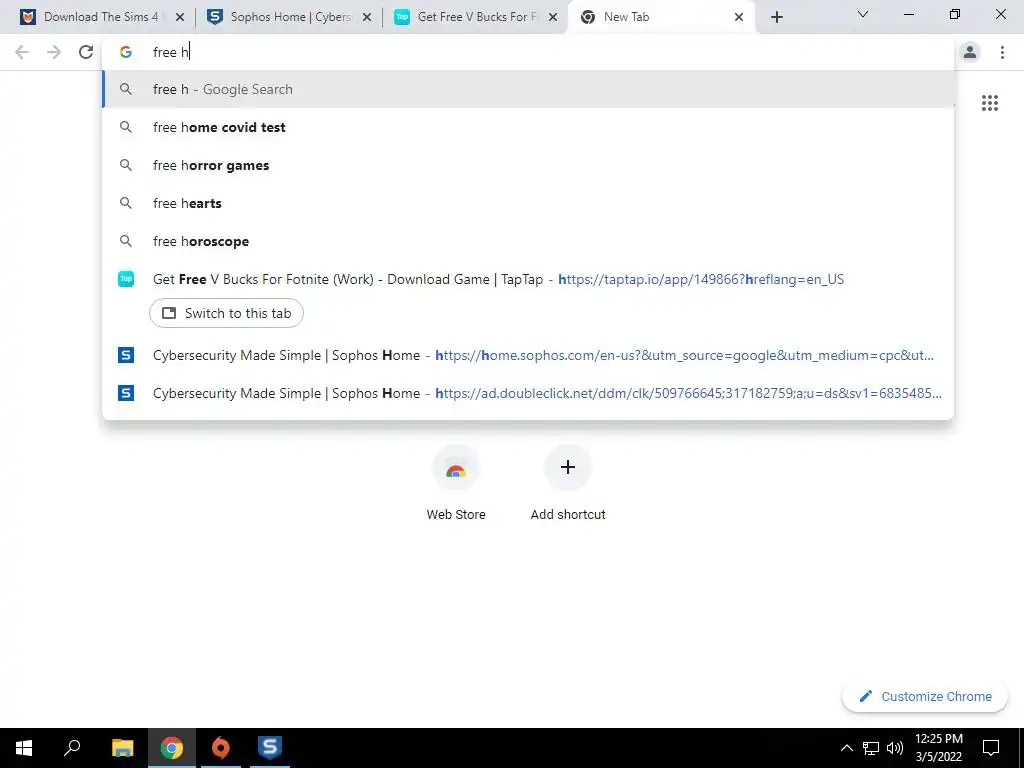
Task: Close the Download The Sims 4 tab
Action: tap(180, 17)
